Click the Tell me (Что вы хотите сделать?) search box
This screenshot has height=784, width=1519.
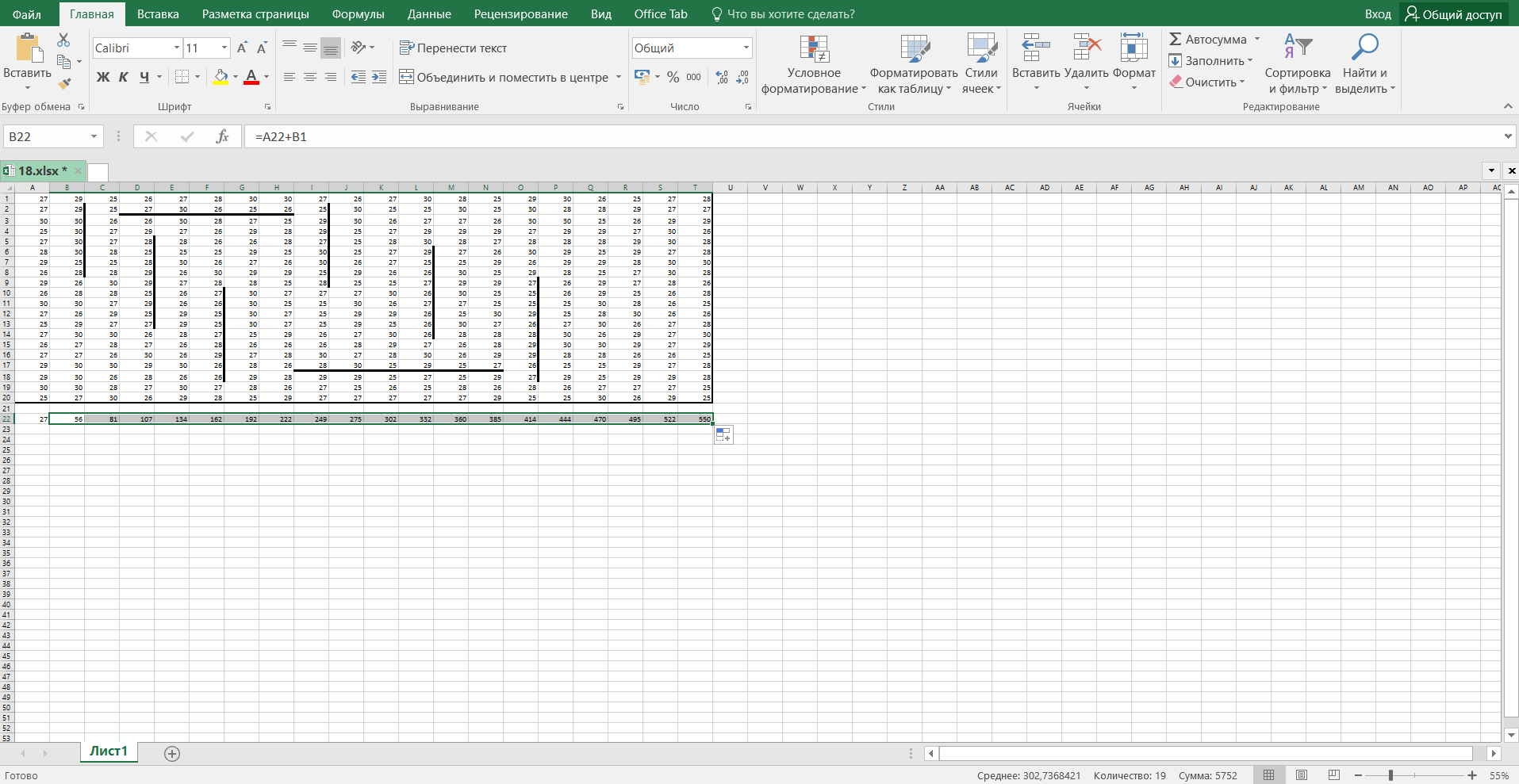783,13
